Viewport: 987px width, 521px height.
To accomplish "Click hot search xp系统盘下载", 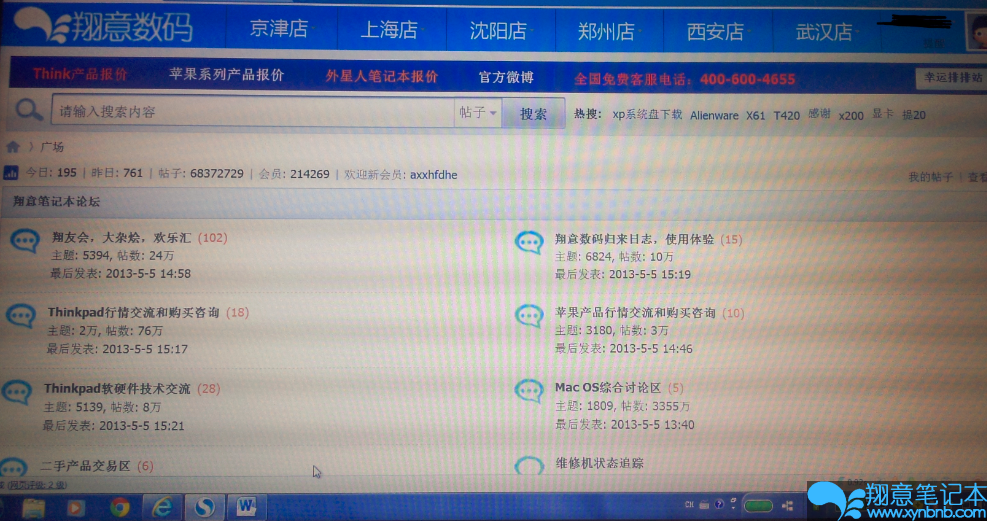I will pyautogui.click(x=647, y=115).
